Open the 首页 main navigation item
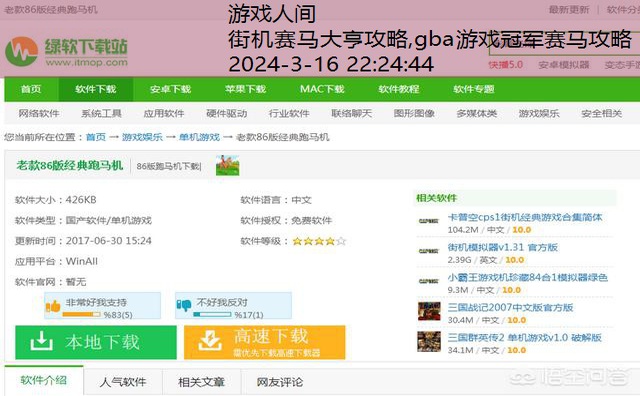This screenshot has width=640, height=396. pyautogui.click(x=31, y=89)
